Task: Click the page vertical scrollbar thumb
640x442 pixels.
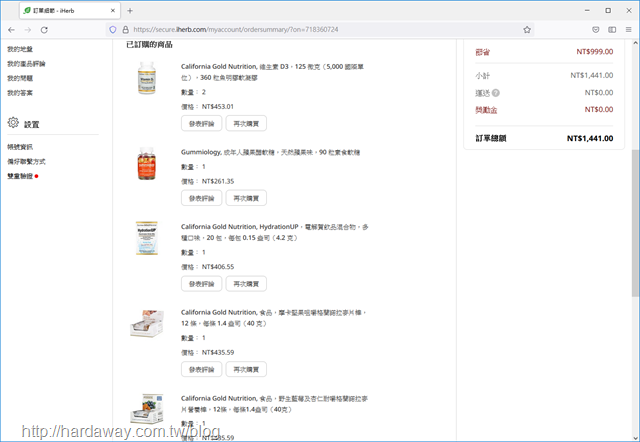Action: click(x=635, y=223)
